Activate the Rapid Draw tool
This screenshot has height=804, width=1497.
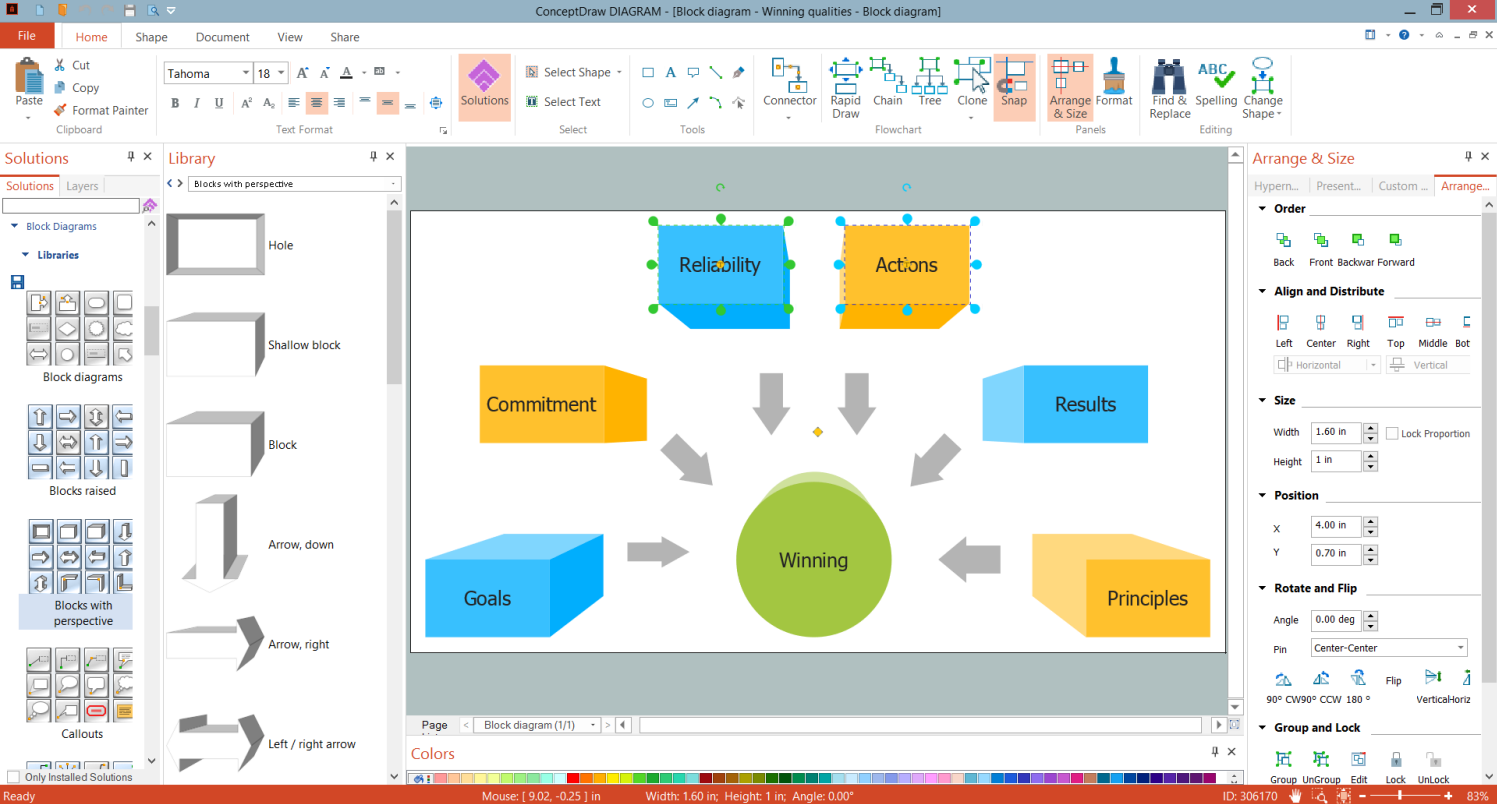click(x=845, y=87)
